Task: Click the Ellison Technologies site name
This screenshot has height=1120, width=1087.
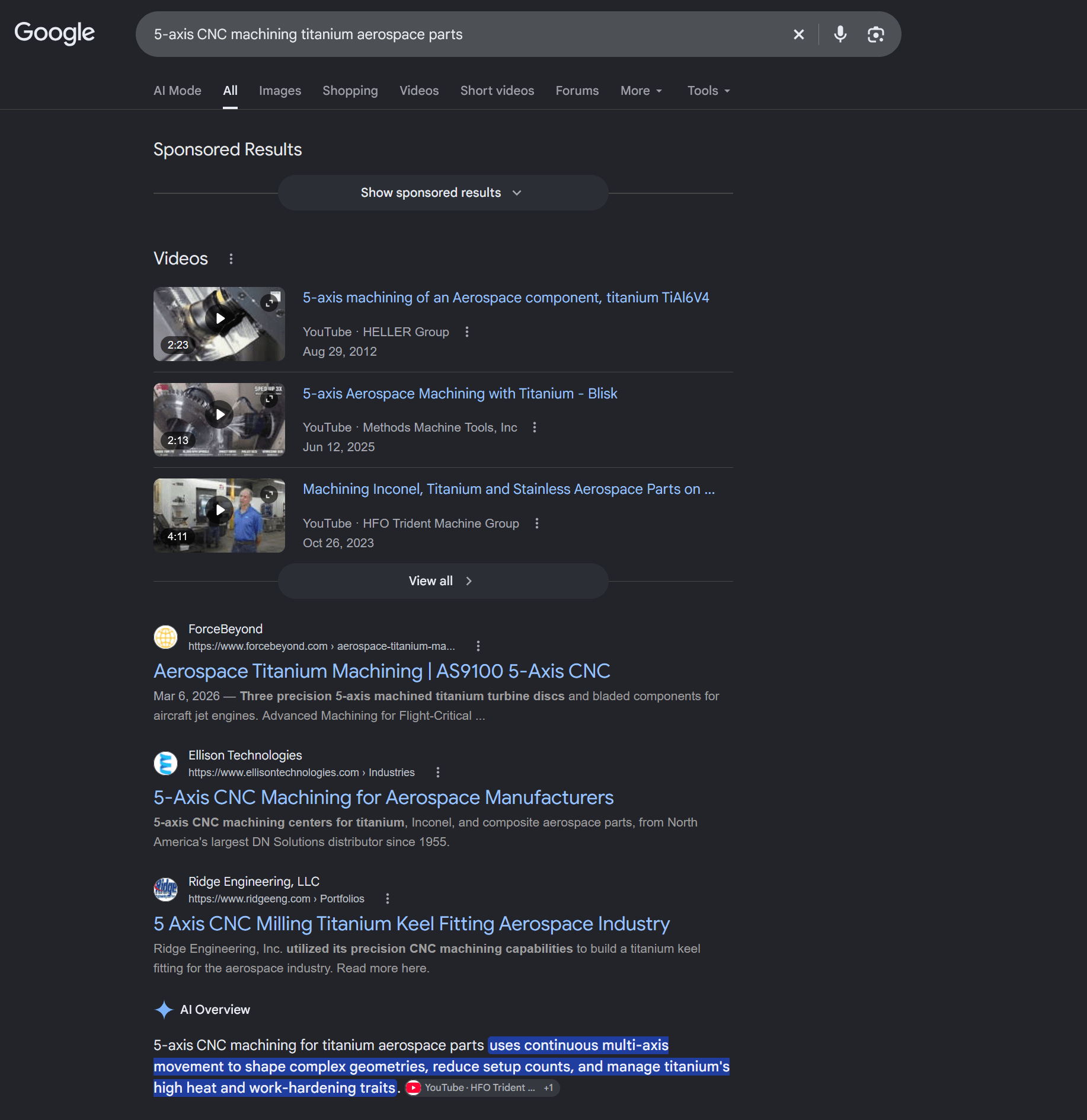Action: (245, 755)
